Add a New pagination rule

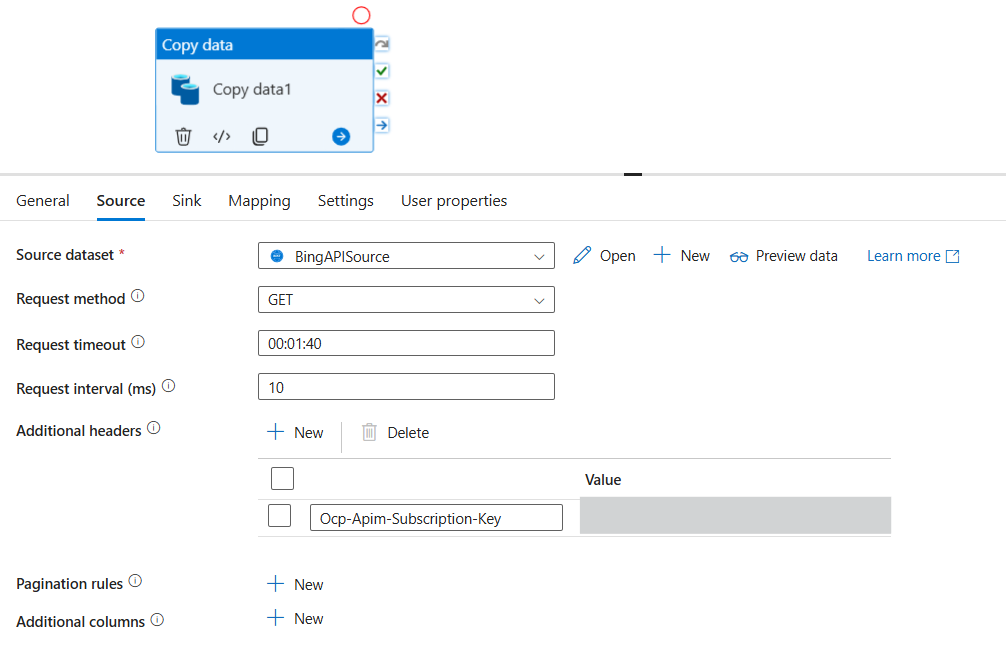click(x=295, y=584)
